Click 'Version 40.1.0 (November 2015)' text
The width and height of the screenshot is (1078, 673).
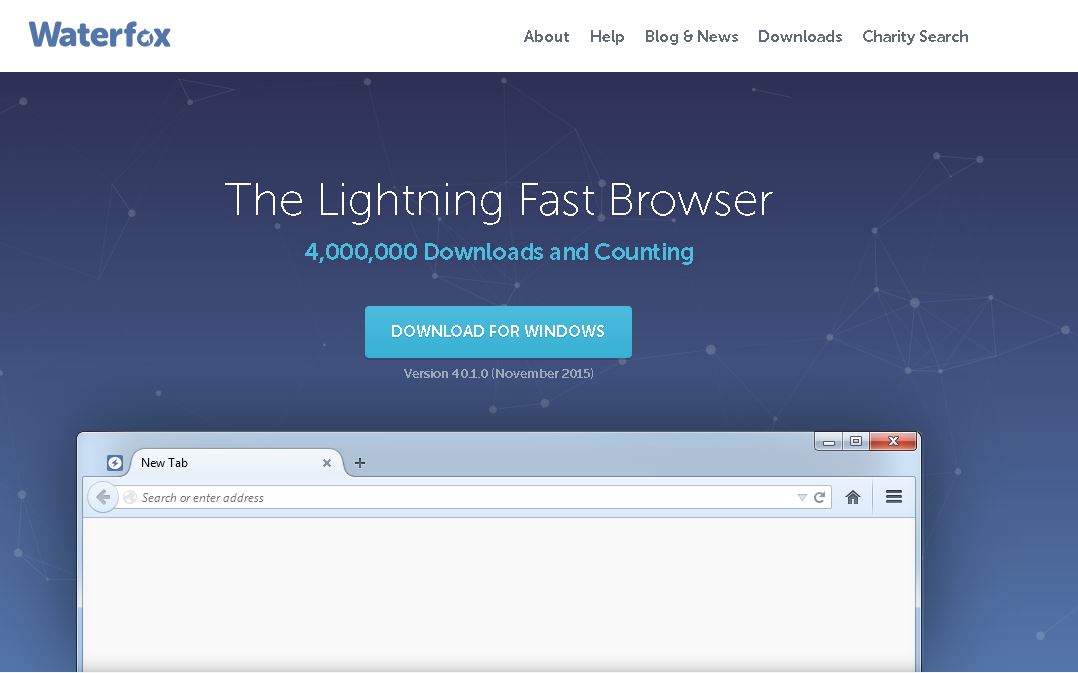tap(498, 373)
